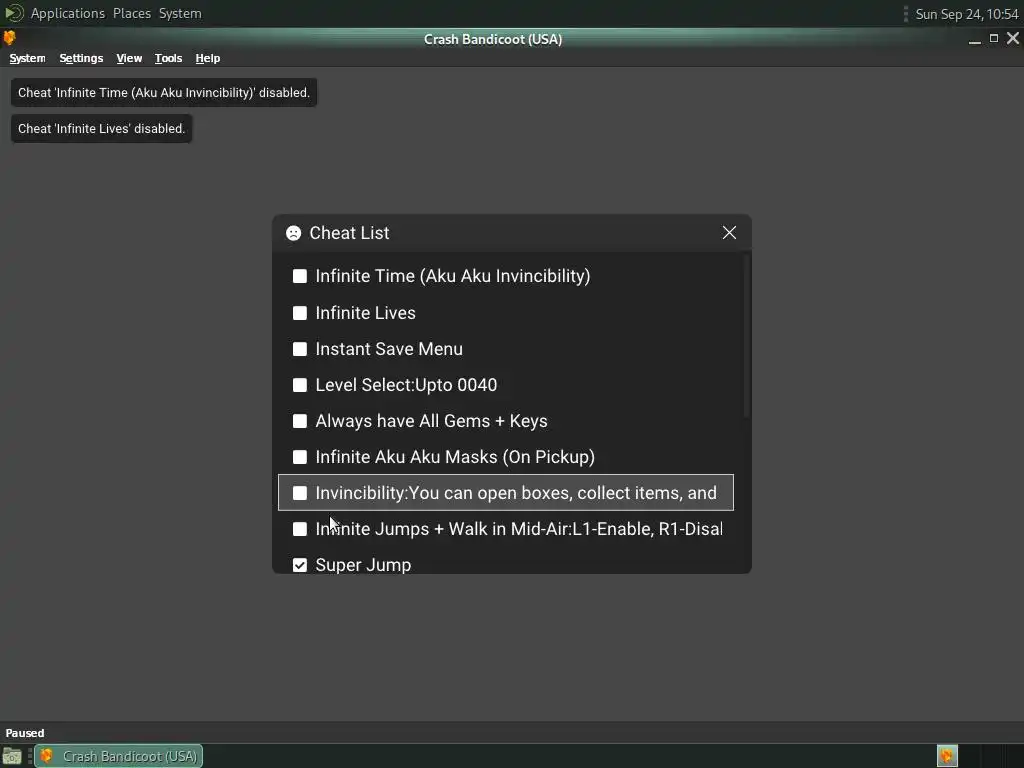Open the Settings menu
Image resolution: width=1024 pixels, height=768 pixels.
click(81, 58)
